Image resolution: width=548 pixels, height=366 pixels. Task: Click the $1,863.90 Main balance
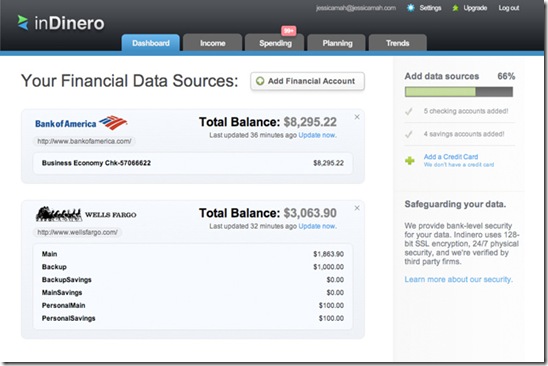(x=328, y=254)
